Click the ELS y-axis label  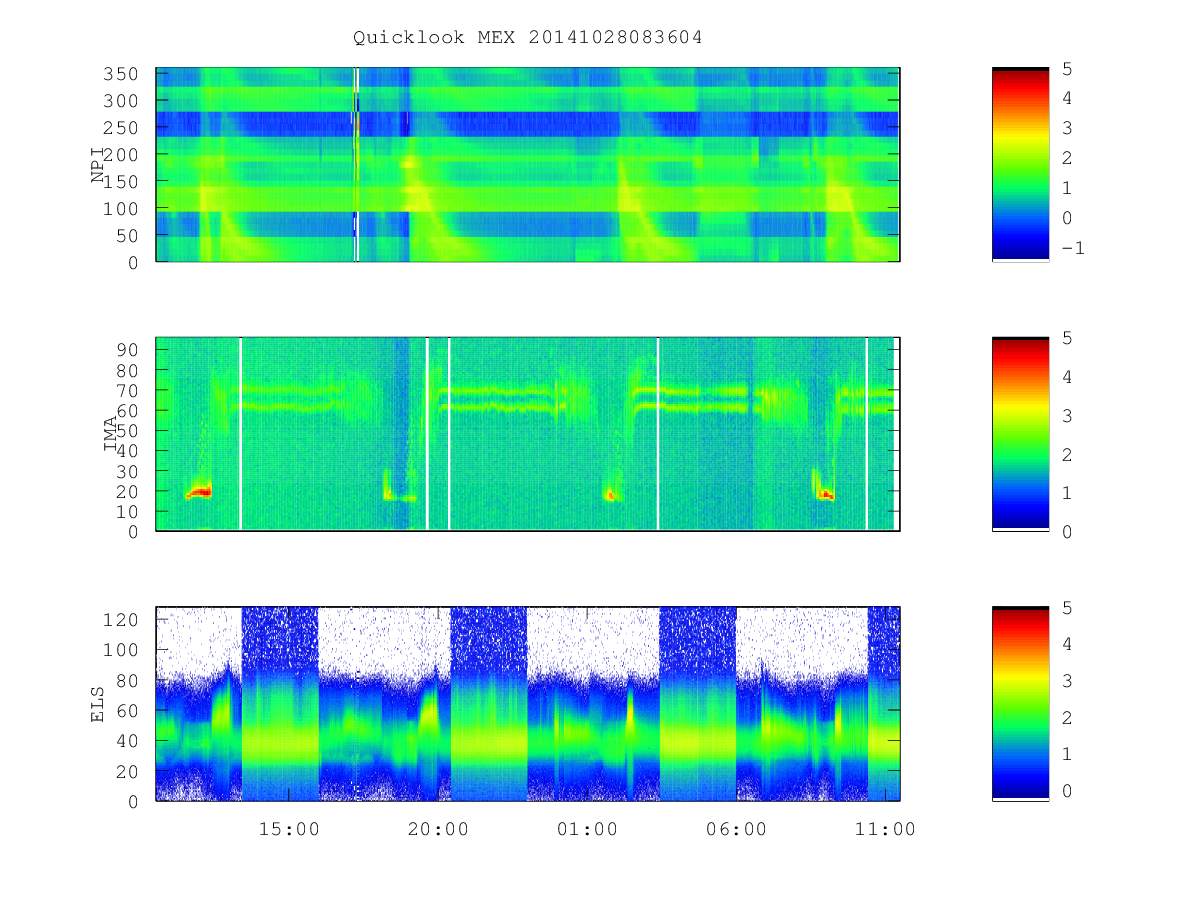click(98, 703)
